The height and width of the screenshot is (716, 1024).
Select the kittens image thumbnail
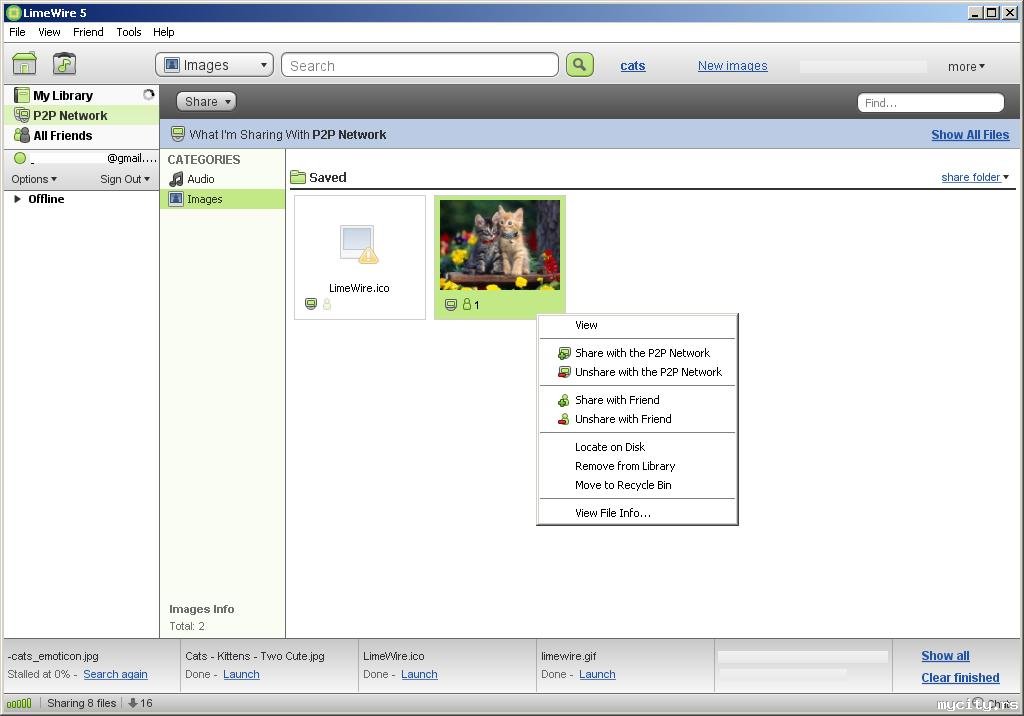(x=500, y=245)
